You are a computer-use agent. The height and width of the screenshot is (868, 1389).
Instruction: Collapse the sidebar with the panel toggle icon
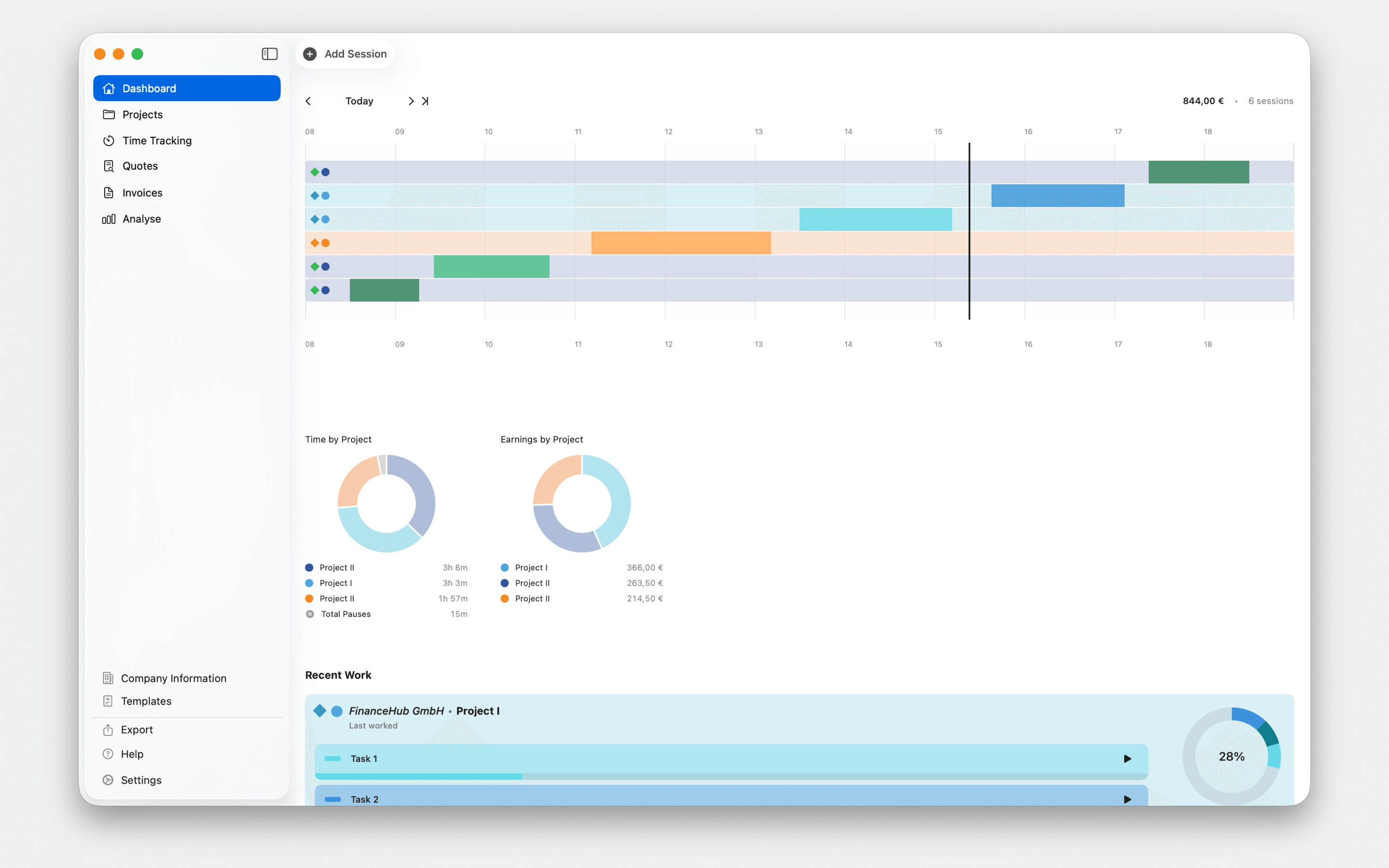pos(269,54)
